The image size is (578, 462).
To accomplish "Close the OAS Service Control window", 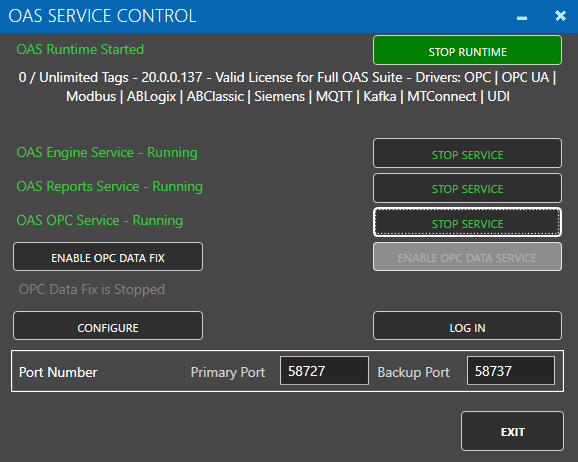I will point(560,16).
